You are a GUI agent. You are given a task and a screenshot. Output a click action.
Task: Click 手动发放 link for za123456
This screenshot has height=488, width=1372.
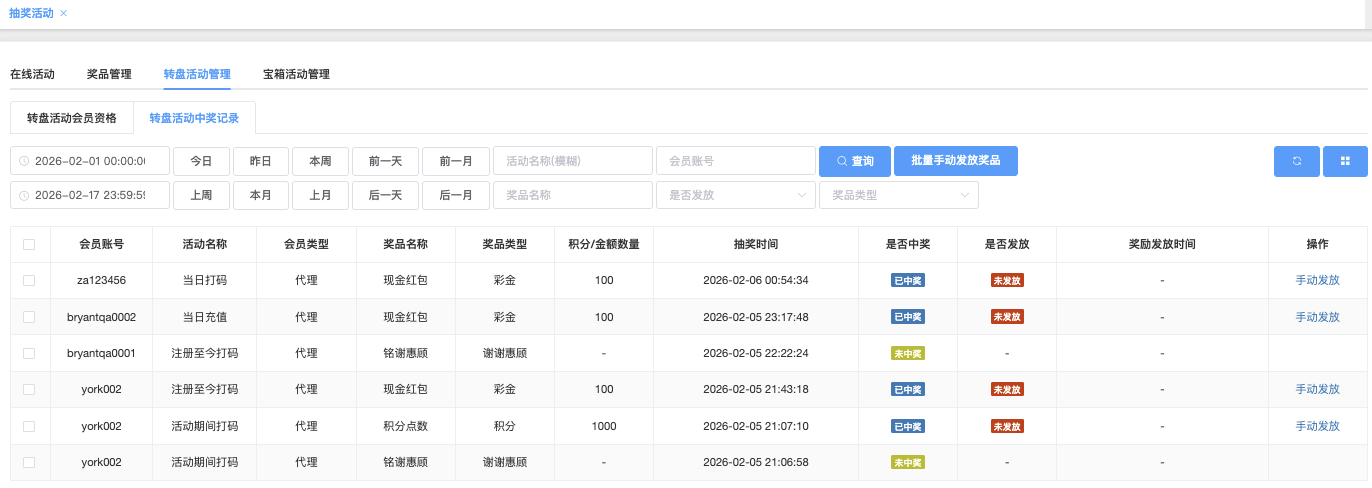[x=1317, y=281]
